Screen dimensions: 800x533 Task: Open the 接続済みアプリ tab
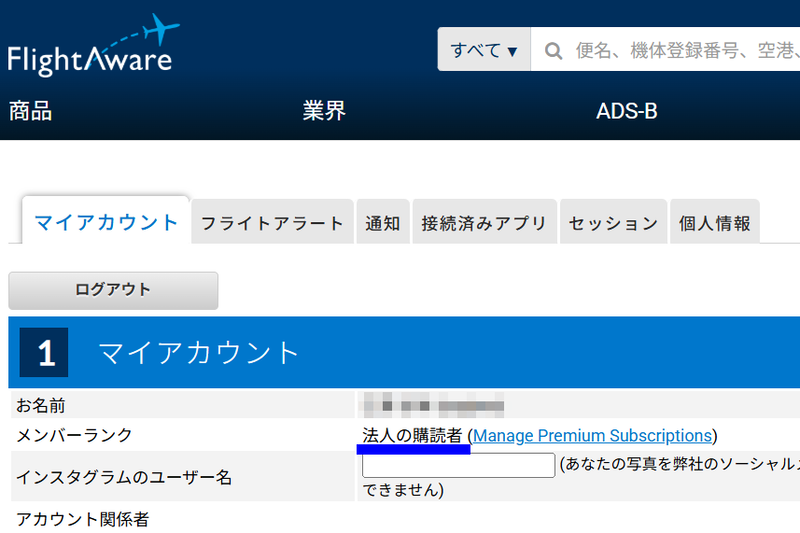[484, 223]
